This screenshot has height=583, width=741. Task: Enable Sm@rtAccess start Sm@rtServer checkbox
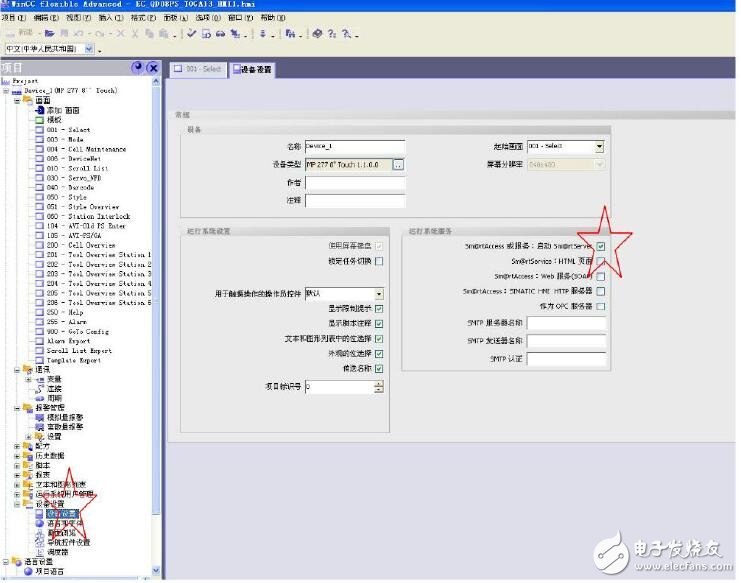pyautogui.click(x=601, y=245)
